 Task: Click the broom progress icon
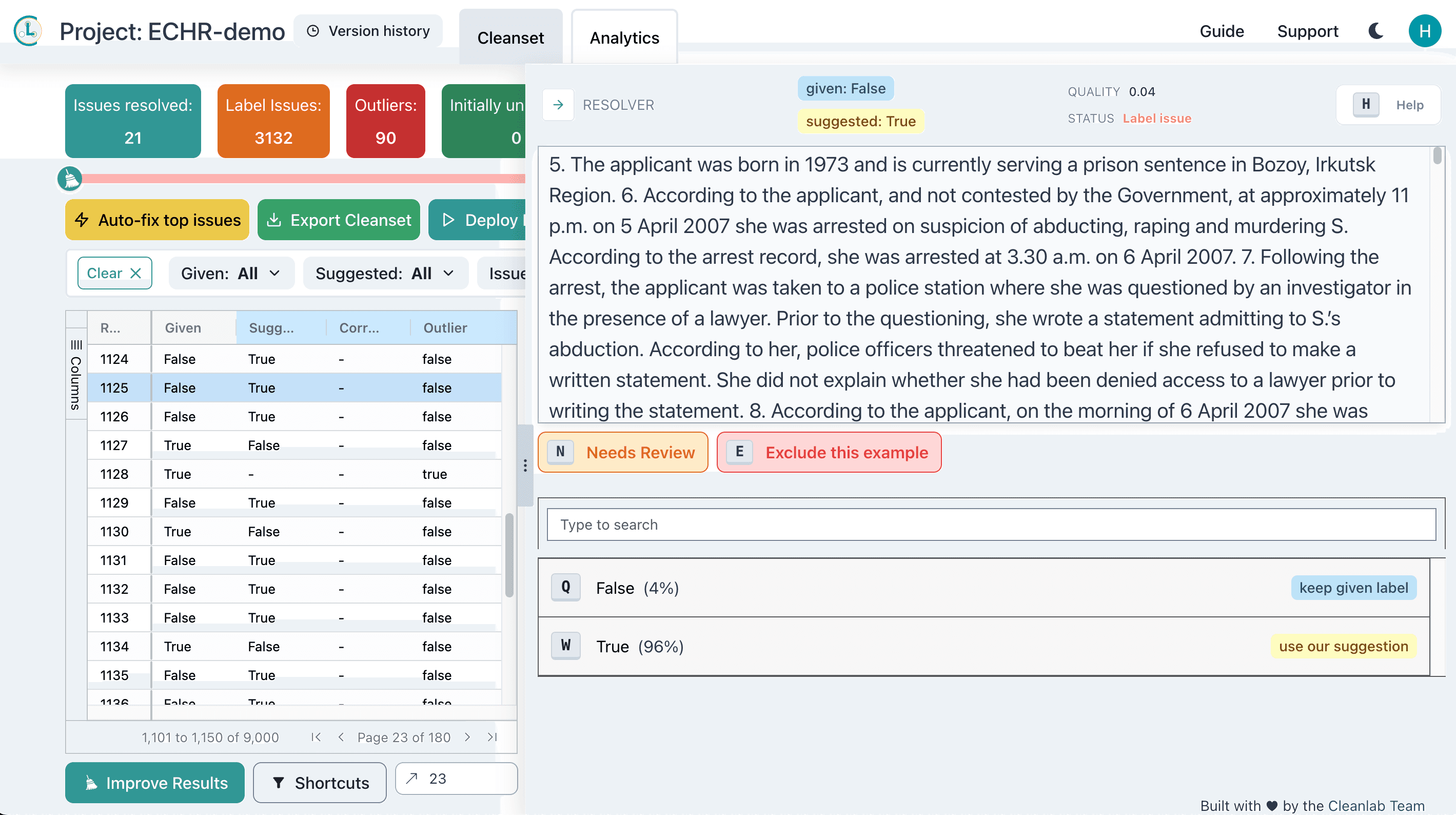click(x=70, y=179)
